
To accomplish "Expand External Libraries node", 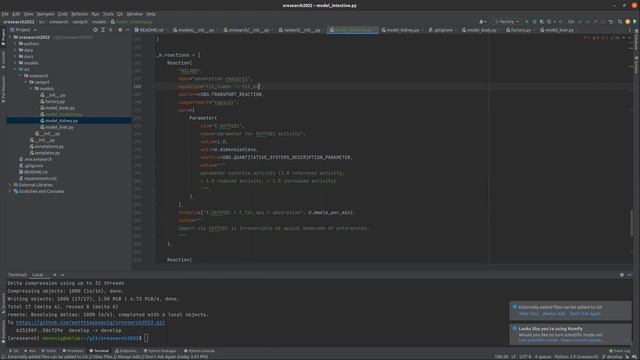I will click(x=11, y=185).
